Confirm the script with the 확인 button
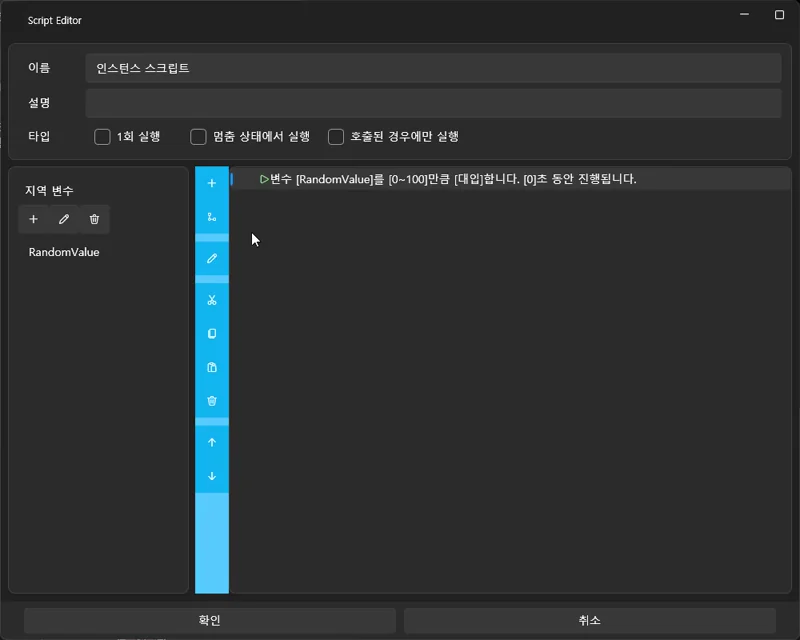The height and width of the screenshot is (640, 800). tap(209, 619)
